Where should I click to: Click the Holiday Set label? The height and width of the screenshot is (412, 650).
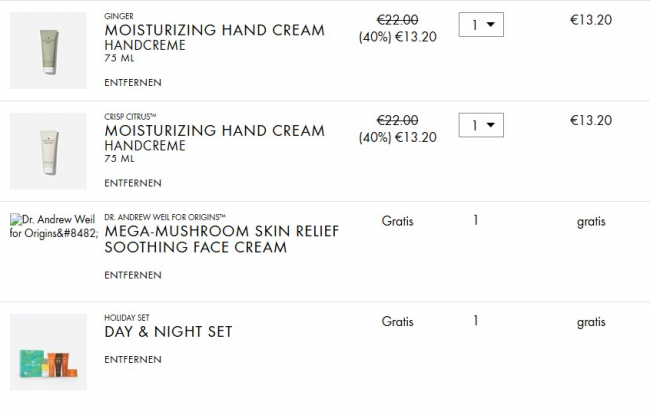point(126,317)
